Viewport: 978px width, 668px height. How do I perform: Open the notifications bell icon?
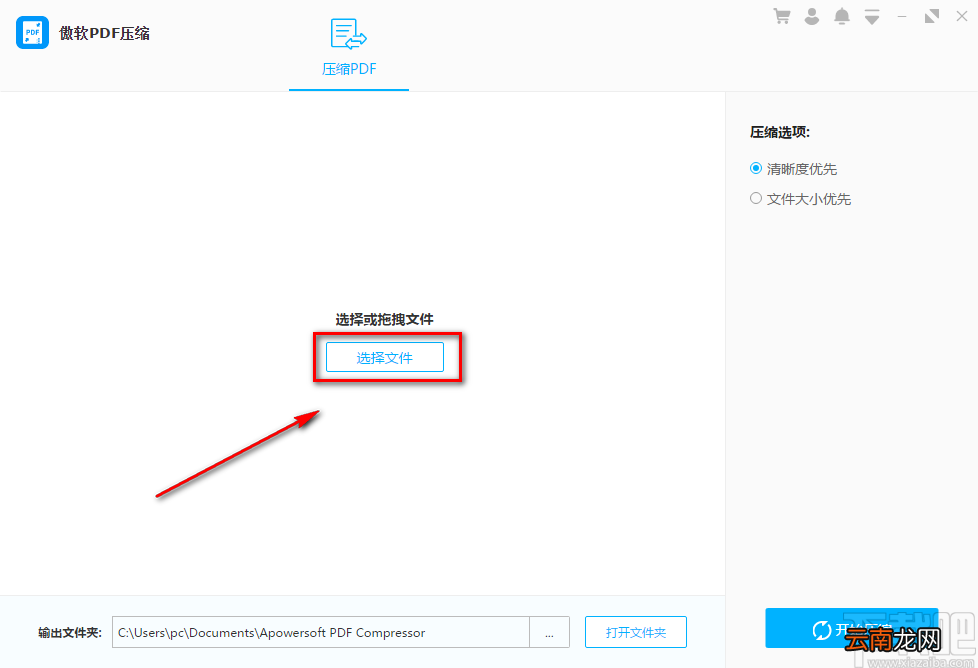point(841,16)
